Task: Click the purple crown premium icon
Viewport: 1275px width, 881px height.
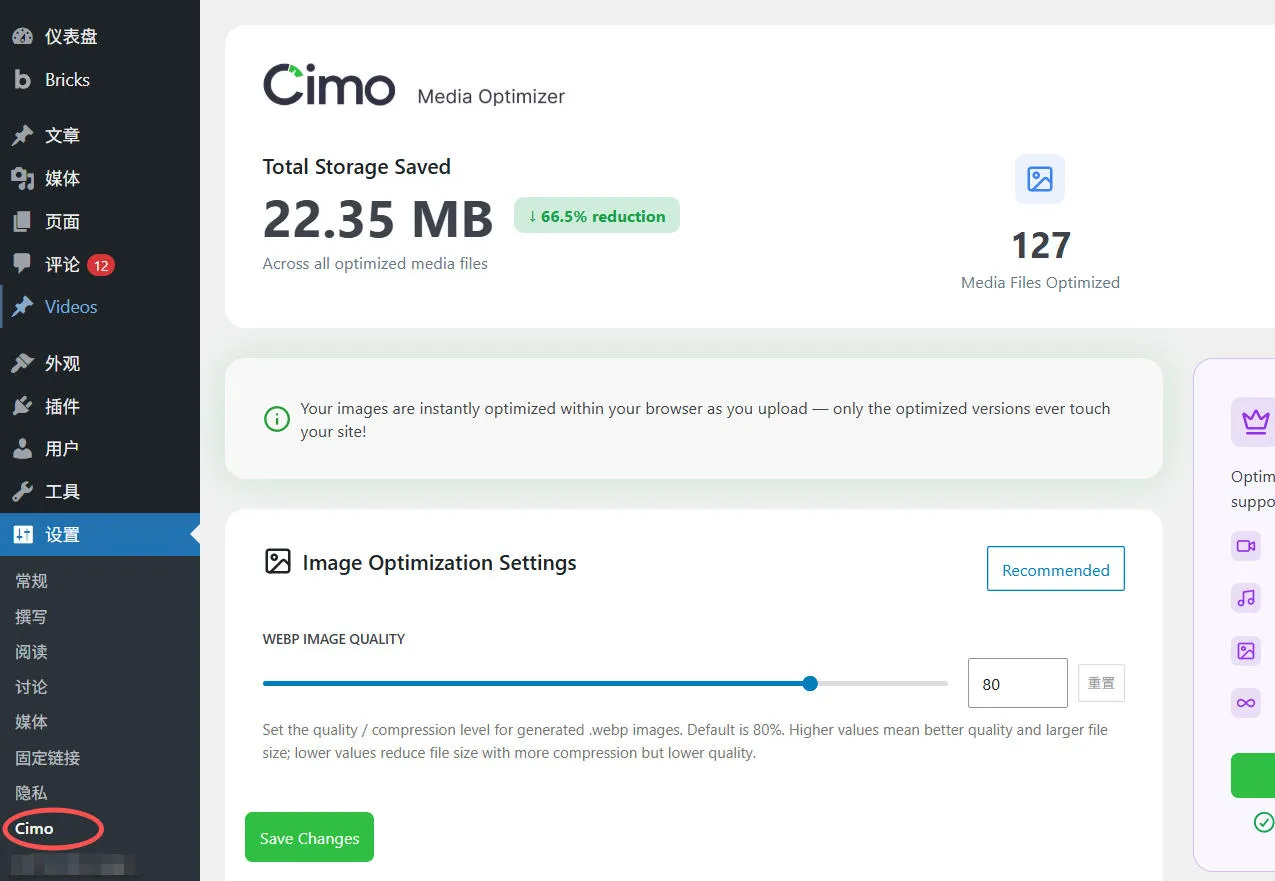Action: pyautogui.click(x=1254, y=421)
